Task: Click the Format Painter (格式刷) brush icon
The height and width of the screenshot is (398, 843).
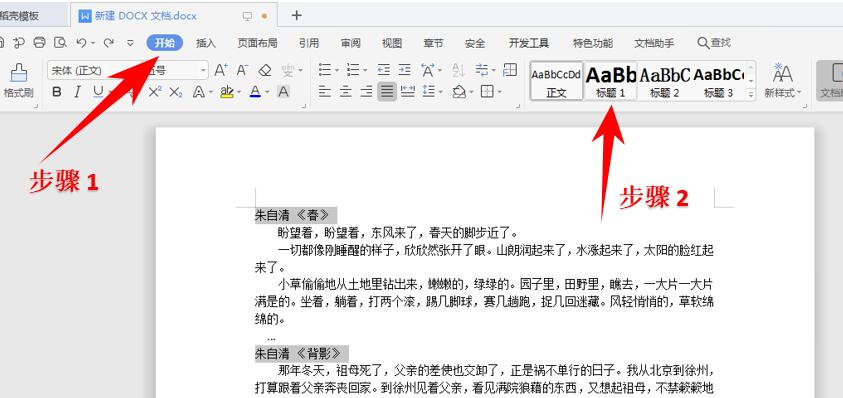Action: [19, 73]
